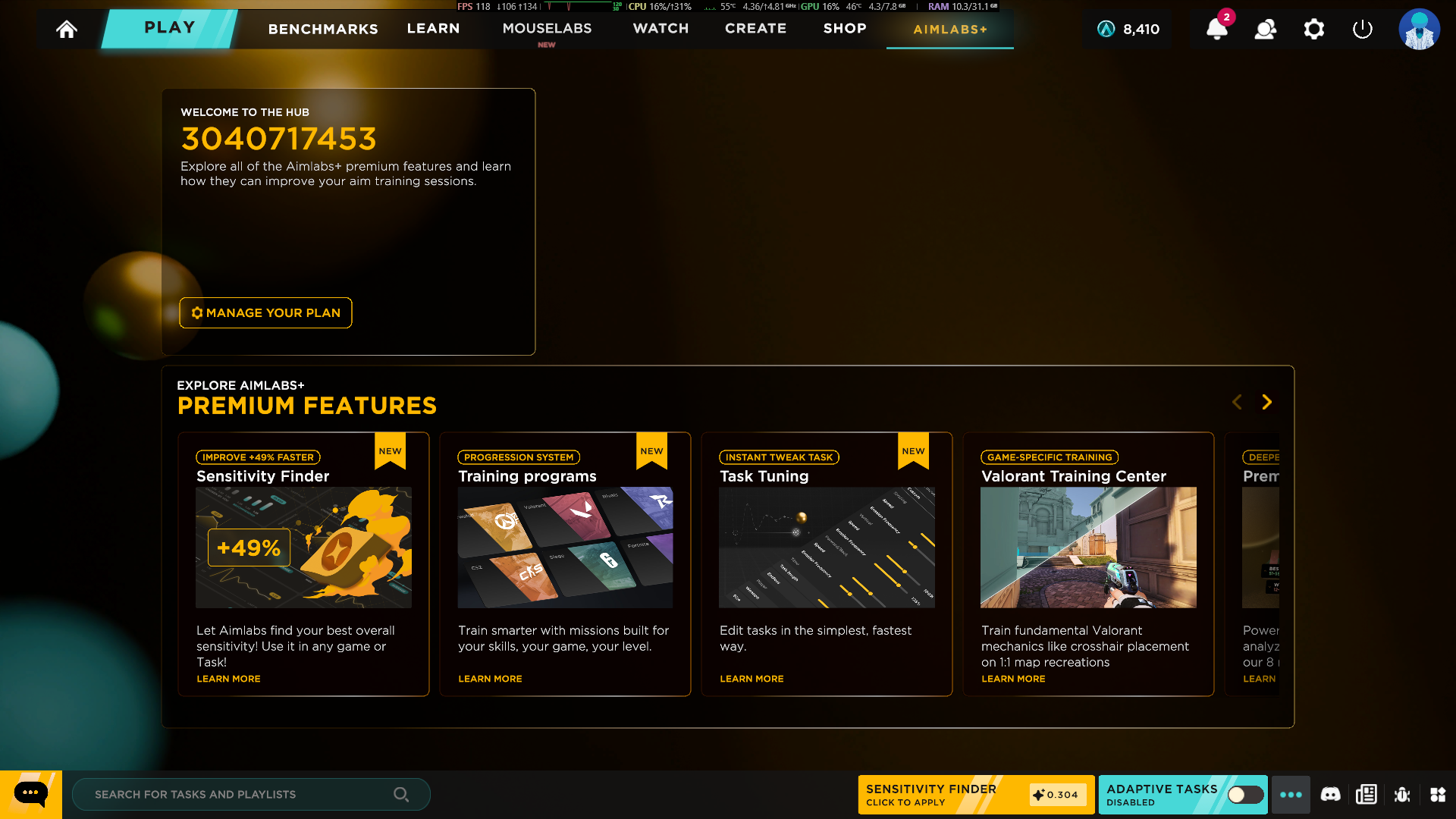Open the four-squares widgets icon
The height and width of the screenshot is (819, 1456).
click(1438, 794)
